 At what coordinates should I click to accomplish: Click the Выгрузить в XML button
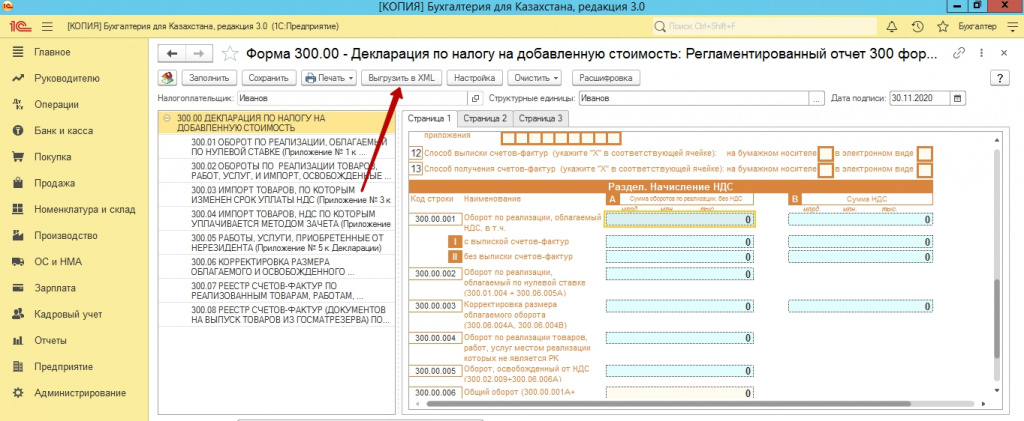402,77
